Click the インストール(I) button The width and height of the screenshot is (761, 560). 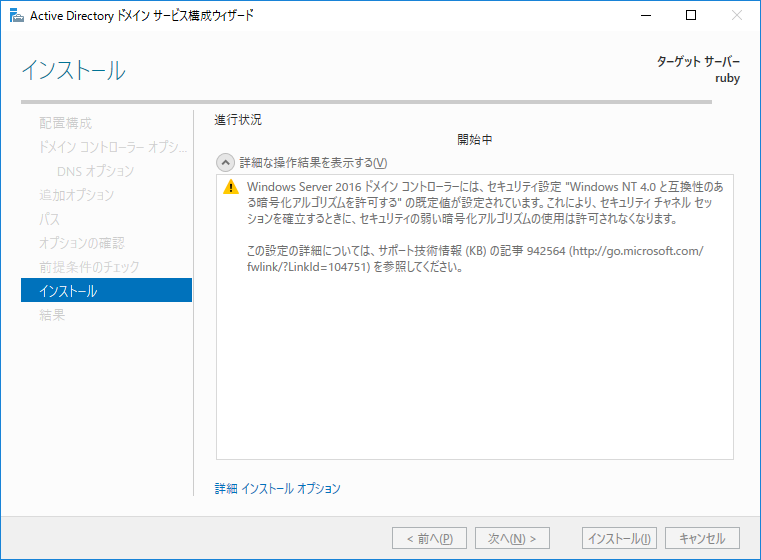point(619,538)
